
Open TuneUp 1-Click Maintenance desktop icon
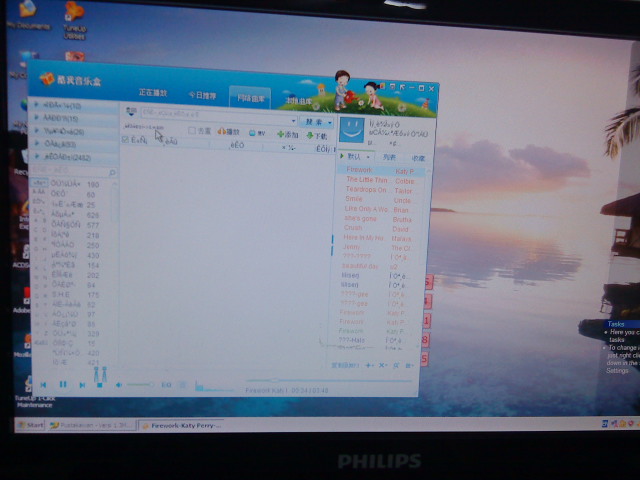34,393
